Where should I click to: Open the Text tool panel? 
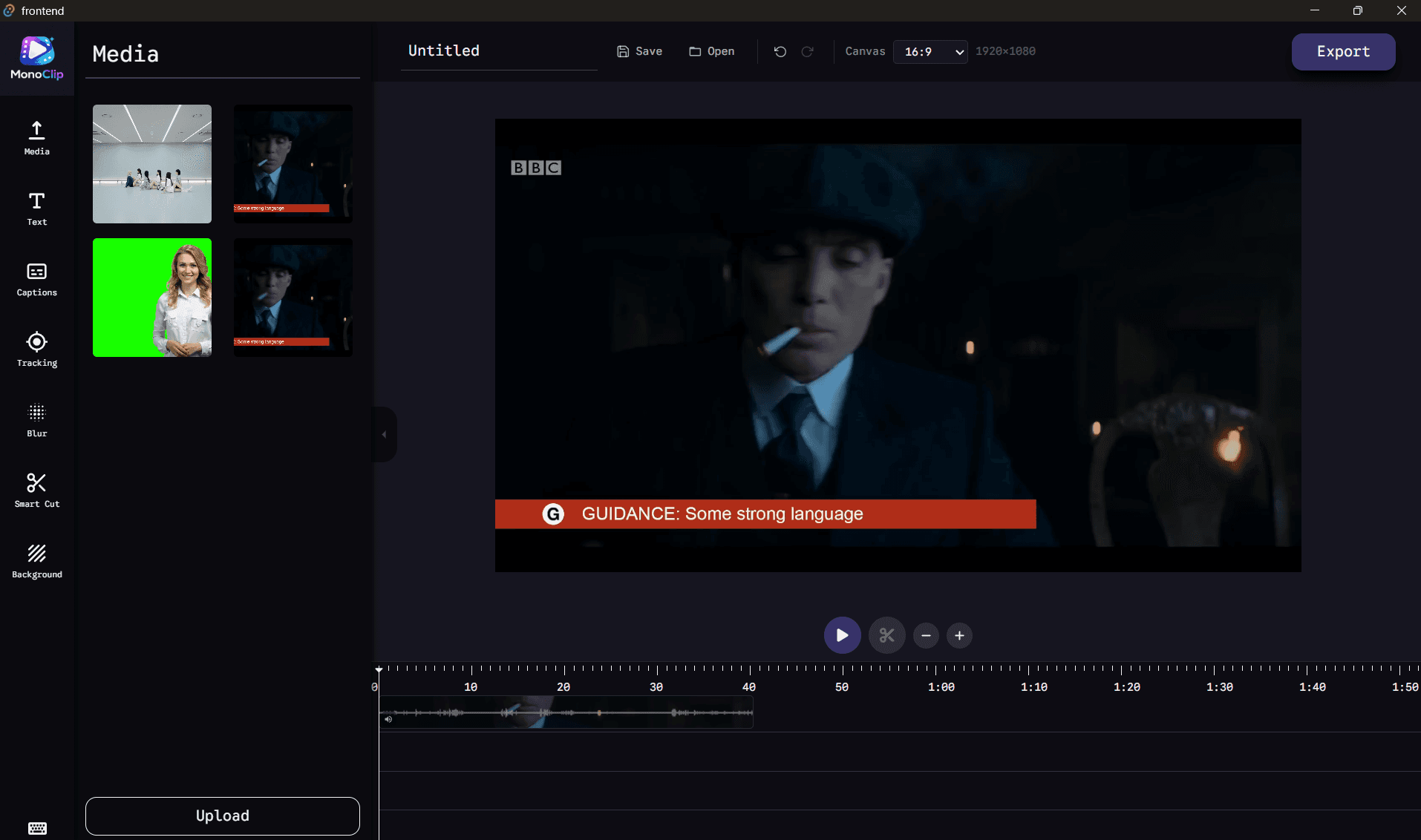click(36, 209)
